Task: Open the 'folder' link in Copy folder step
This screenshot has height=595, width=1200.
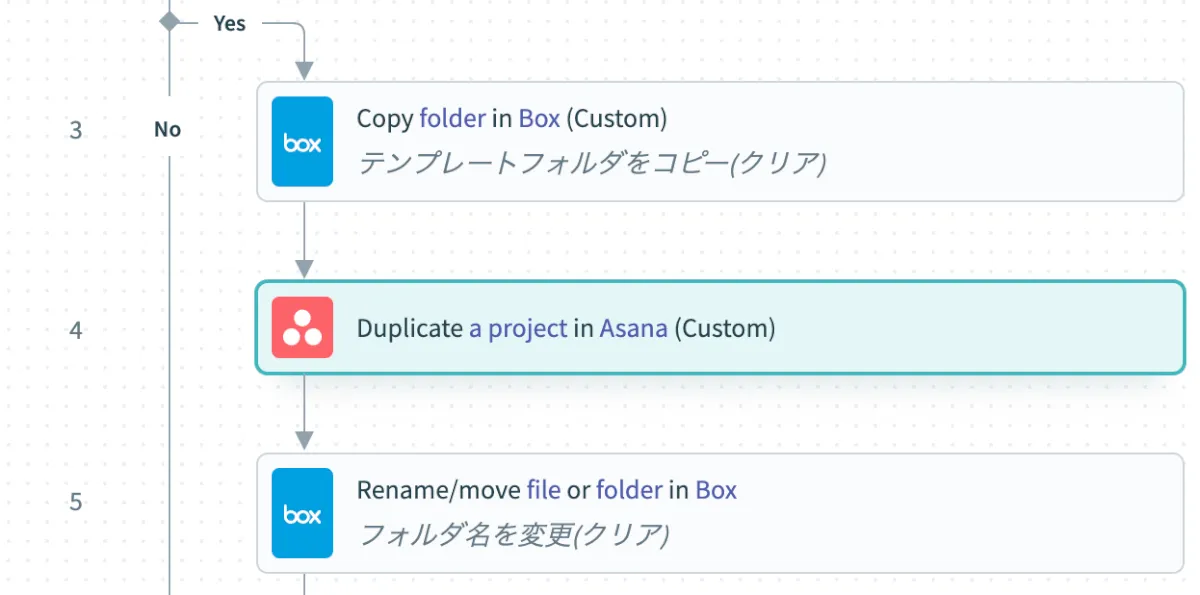Action: 451,118
